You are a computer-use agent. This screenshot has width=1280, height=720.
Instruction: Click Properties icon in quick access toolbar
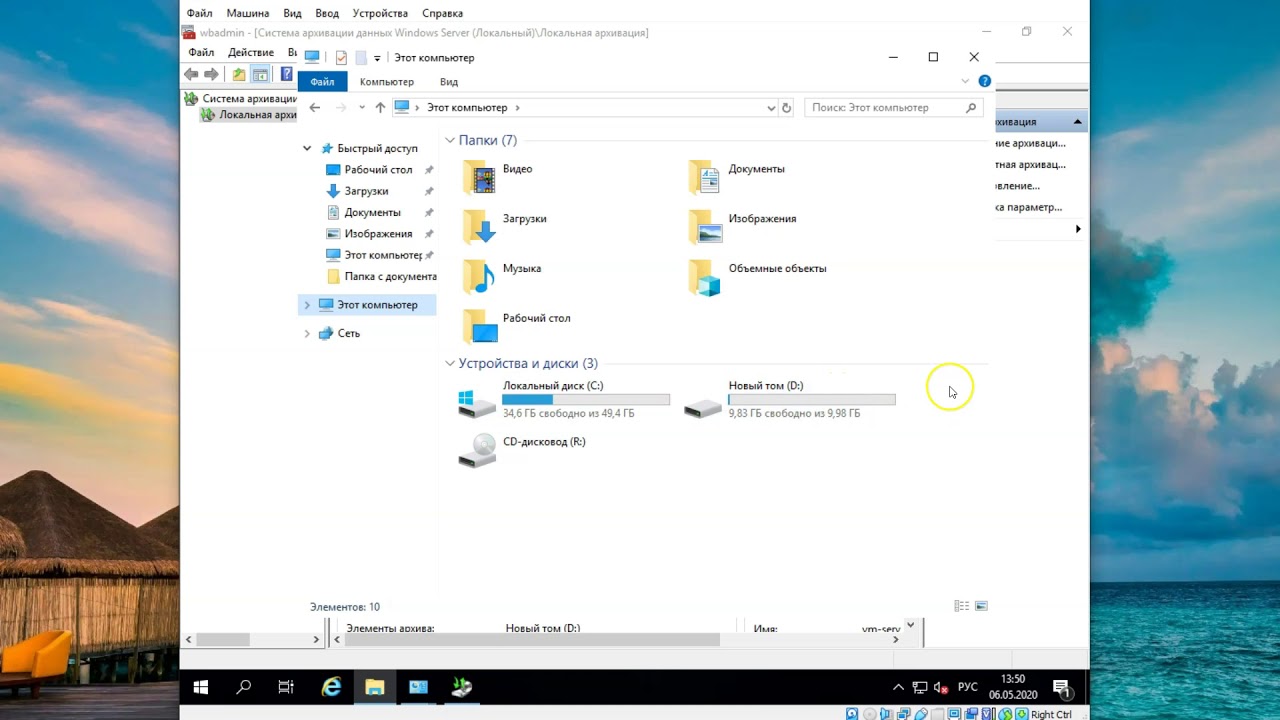[341, 58]
